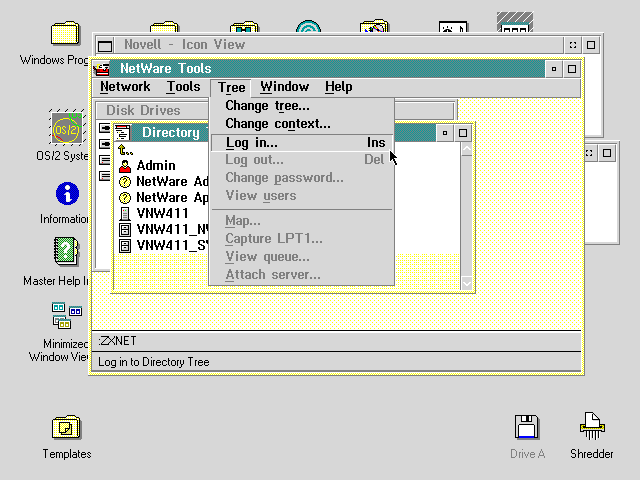Select the Templates folder icon
Image resolution: width=640 pixels, height=480 pixels.
[67, 427]
